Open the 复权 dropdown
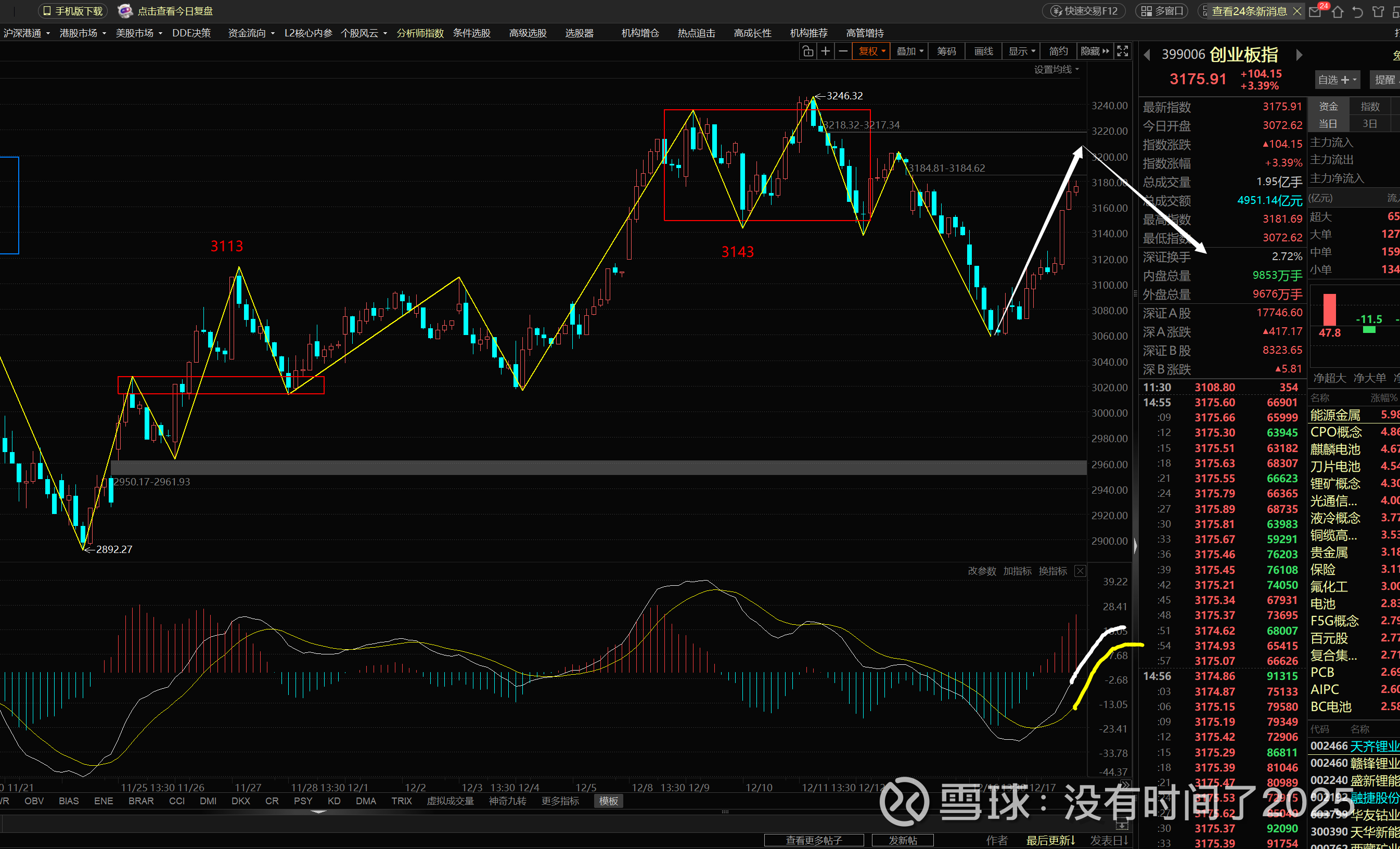The width and height of the screenshot is (1400, 849). pyautogui.click(x=871, y=51)
